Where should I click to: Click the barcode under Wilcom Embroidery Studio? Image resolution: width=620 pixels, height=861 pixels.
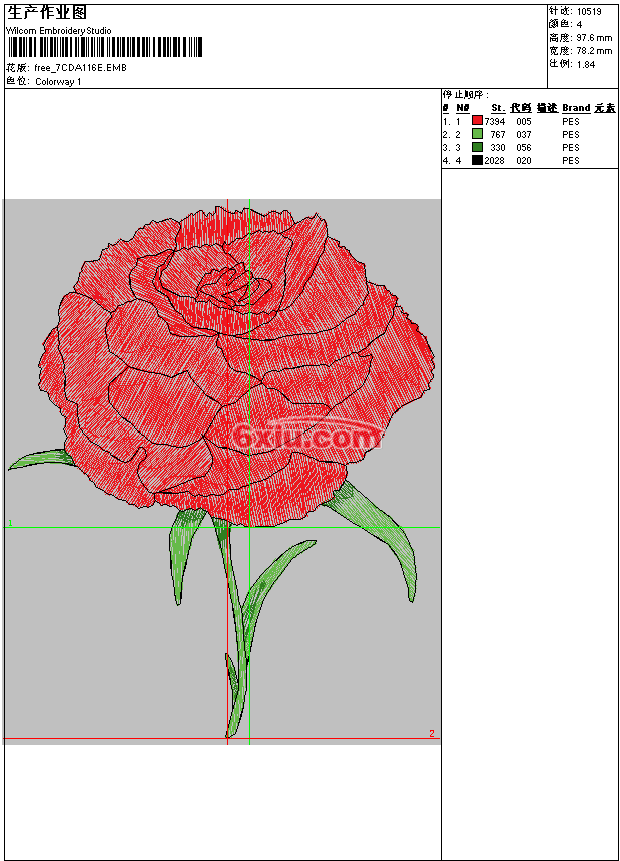coord(105,47)
